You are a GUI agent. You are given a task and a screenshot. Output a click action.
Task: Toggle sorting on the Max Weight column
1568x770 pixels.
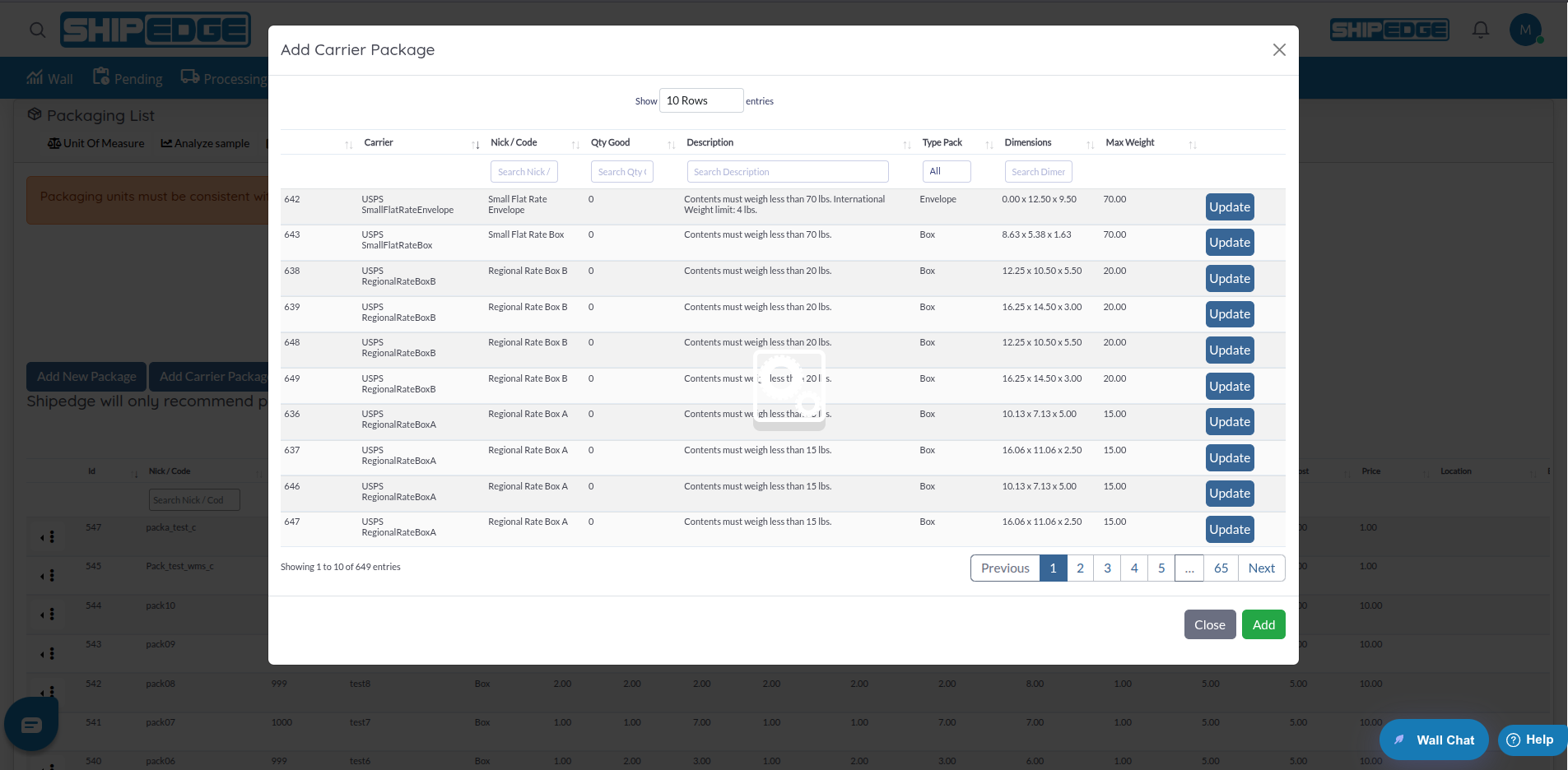[1193, 143]
